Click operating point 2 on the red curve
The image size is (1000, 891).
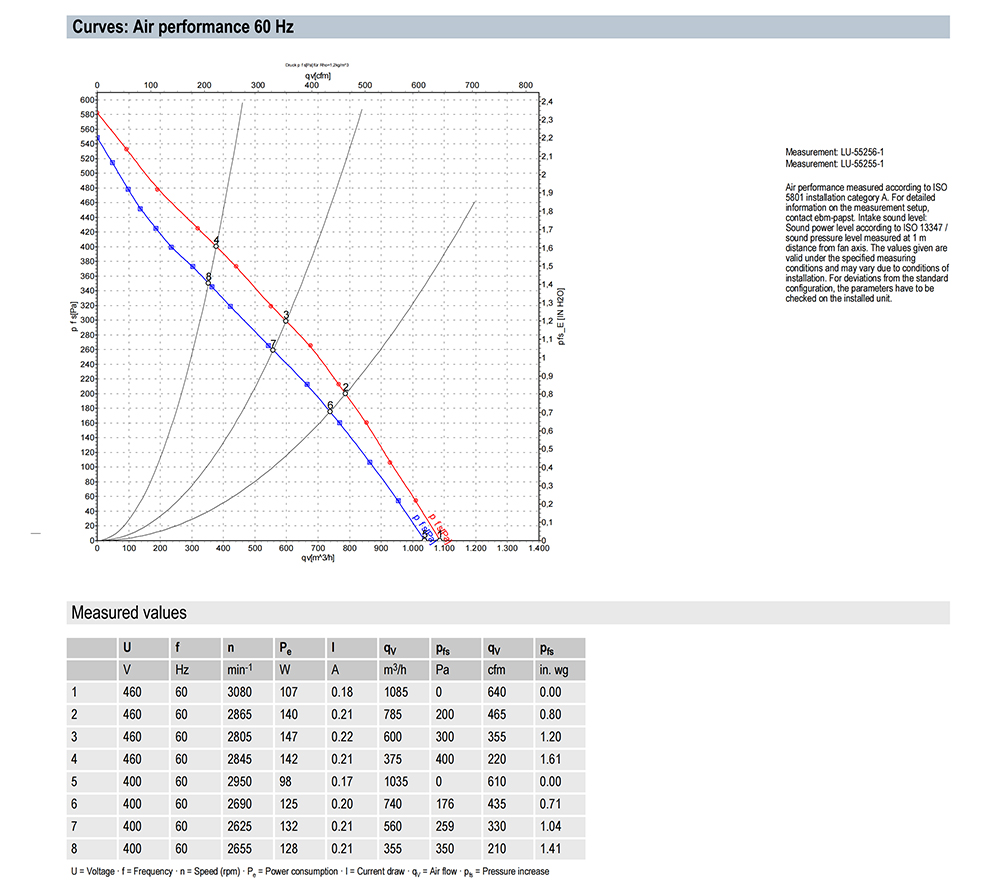click(x=346, y=392)
